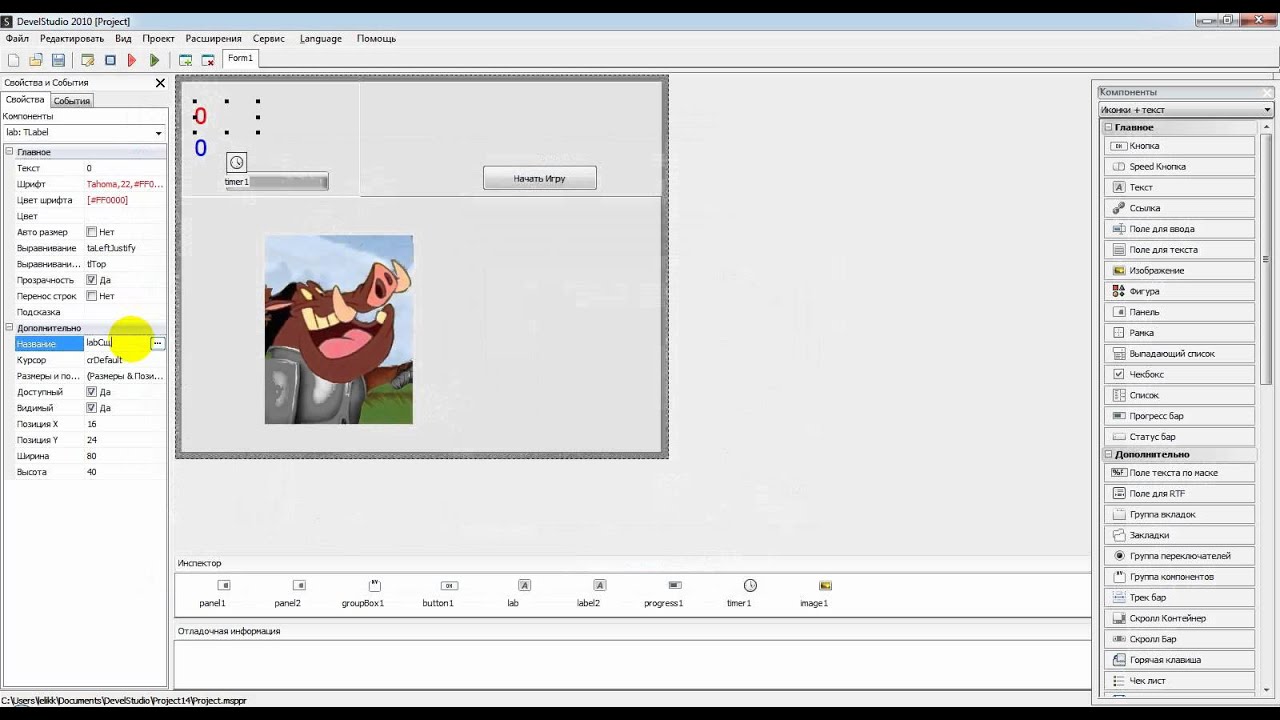Pick the Текст component from the palette
The height and width of the screenshot is (720, 1280).
[1180, 187]
